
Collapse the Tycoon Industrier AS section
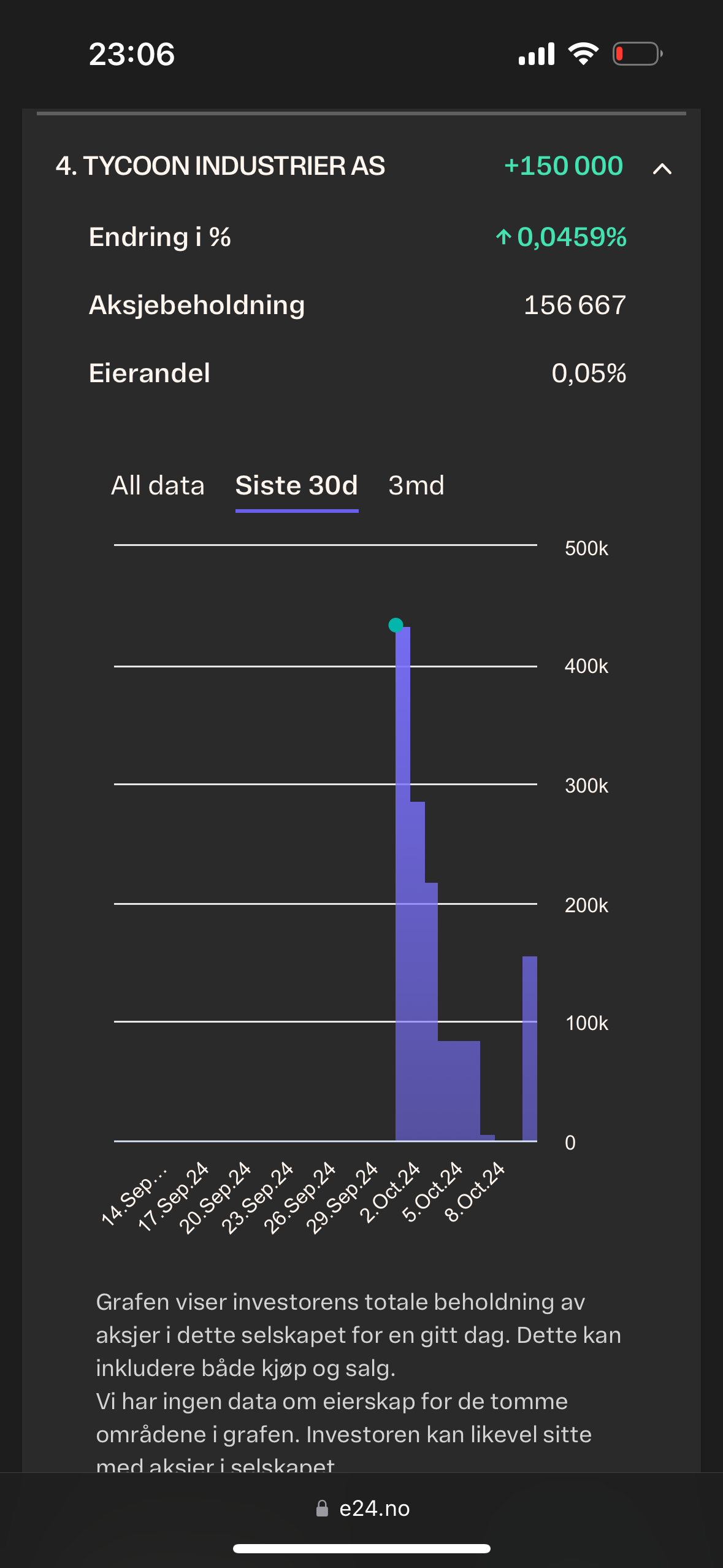(662, 168)
